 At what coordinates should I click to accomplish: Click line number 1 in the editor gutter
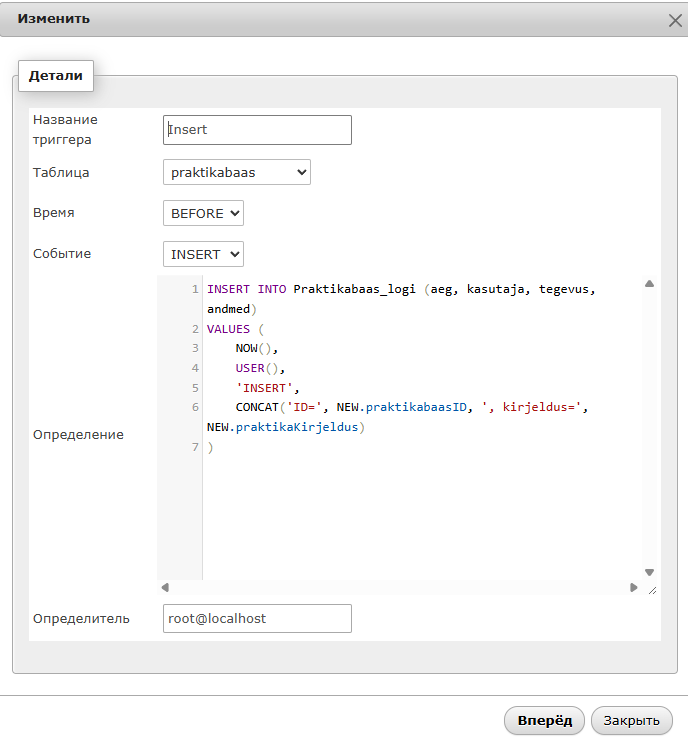point(195,289)
